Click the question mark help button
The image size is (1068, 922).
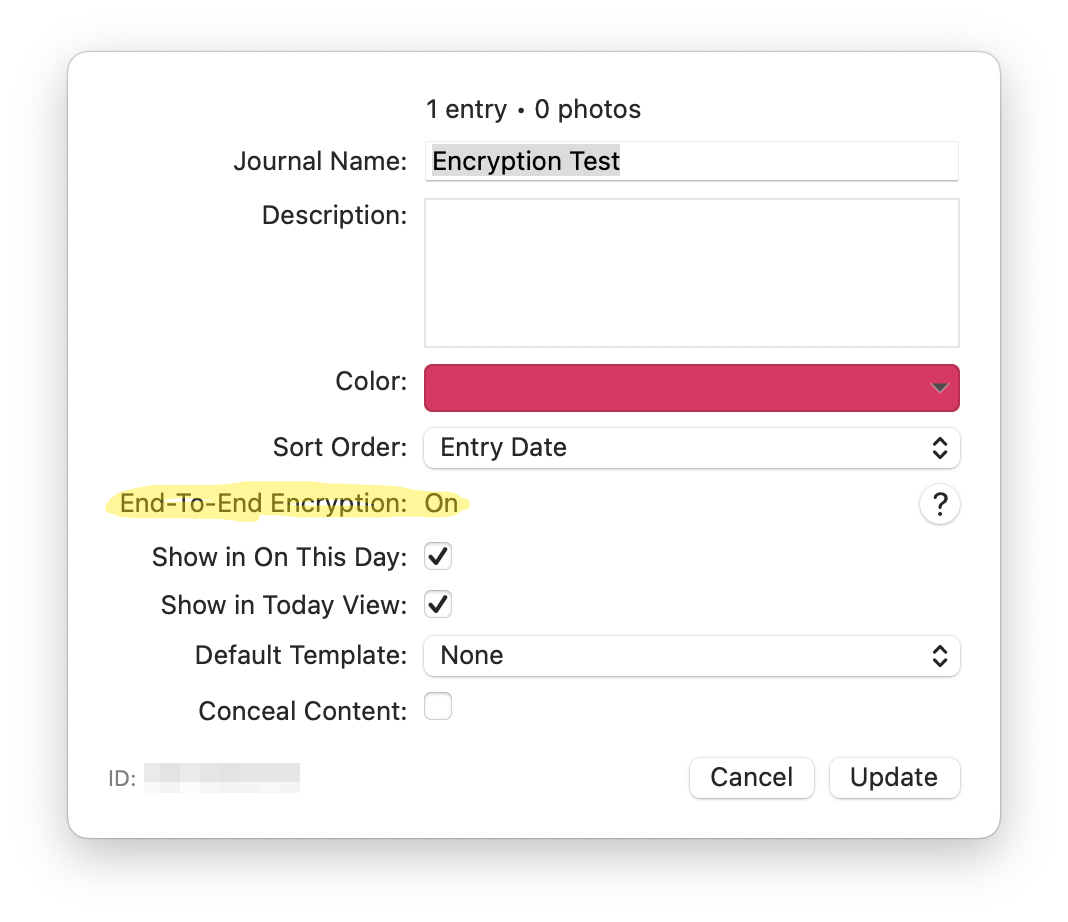(x=939, y=505)
